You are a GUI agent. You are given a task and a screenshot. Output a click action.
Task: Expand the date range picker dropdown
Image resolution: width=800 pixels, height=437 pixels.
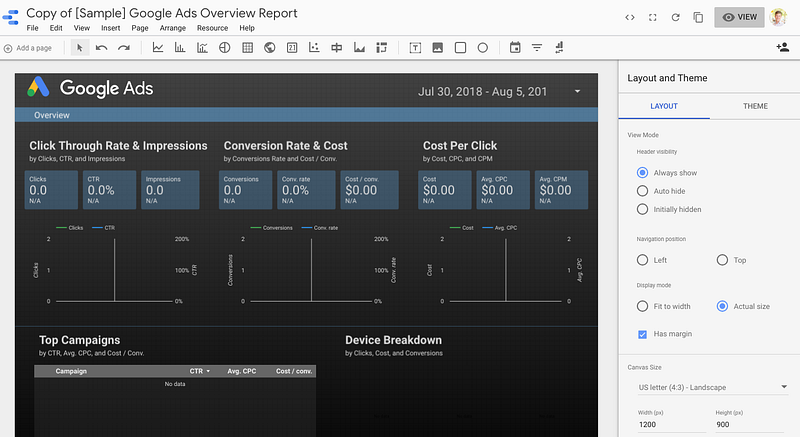tap(577, 91)
